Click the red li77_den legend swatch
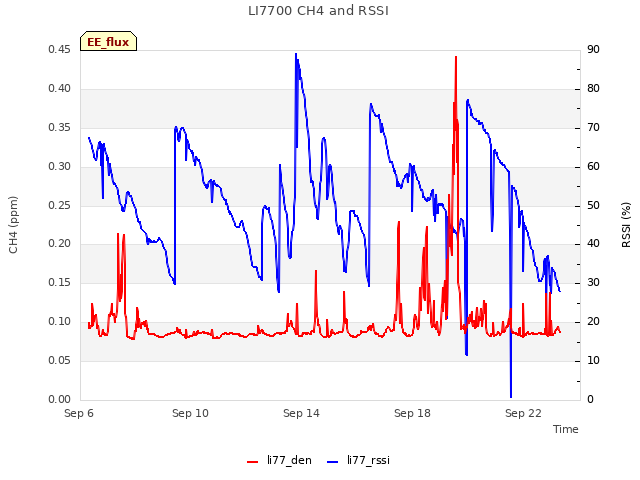This screenshot has width=640, height=480. click(253, 461)
